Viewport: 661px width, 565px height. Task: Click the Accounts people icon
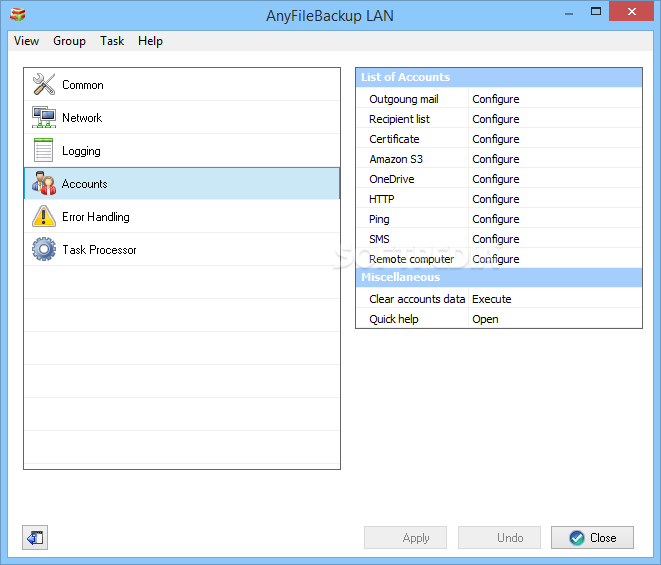pos(44,183)
